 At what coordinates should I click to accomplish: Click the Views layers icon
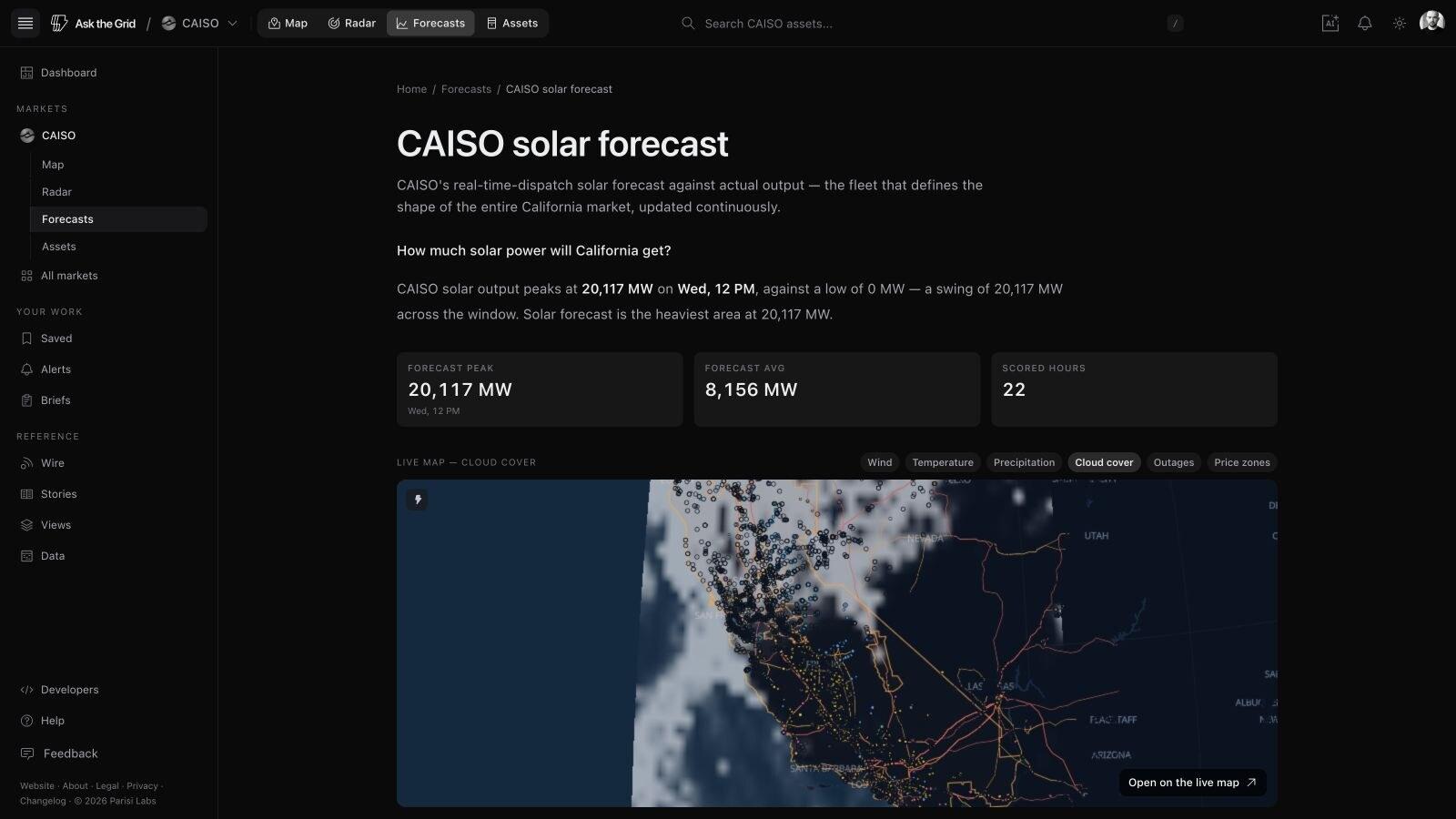click(x=26, y=525)
